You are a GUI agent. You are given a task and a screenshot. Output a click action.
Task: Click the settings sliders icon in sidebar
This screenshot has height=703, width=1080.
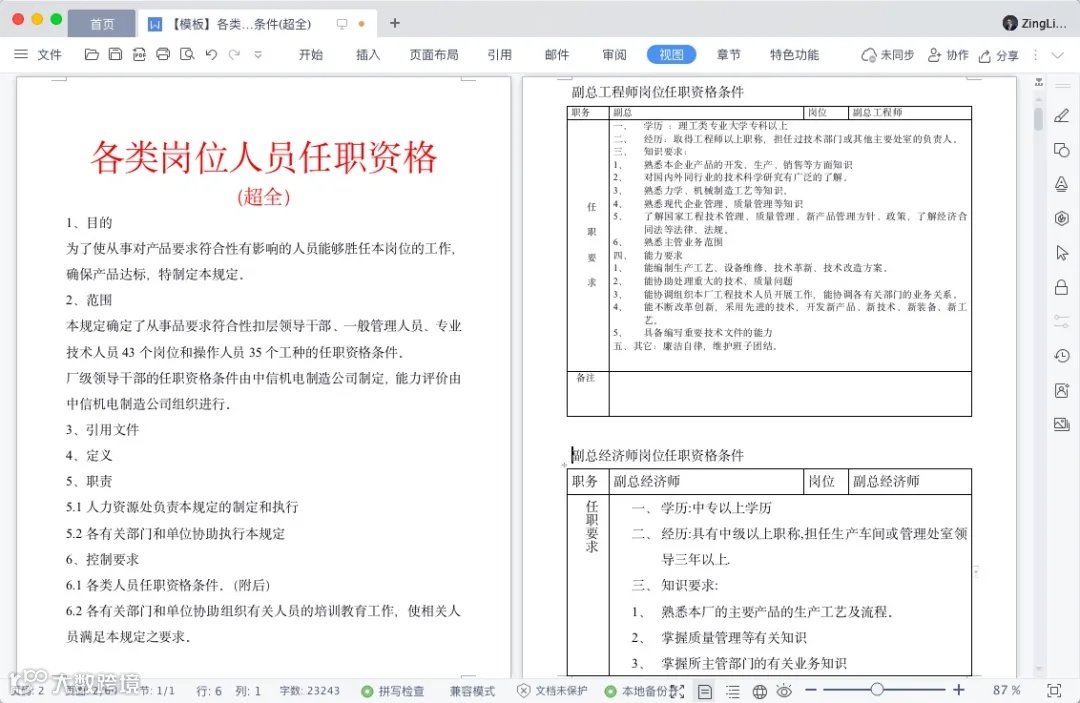click(1061, 321)
